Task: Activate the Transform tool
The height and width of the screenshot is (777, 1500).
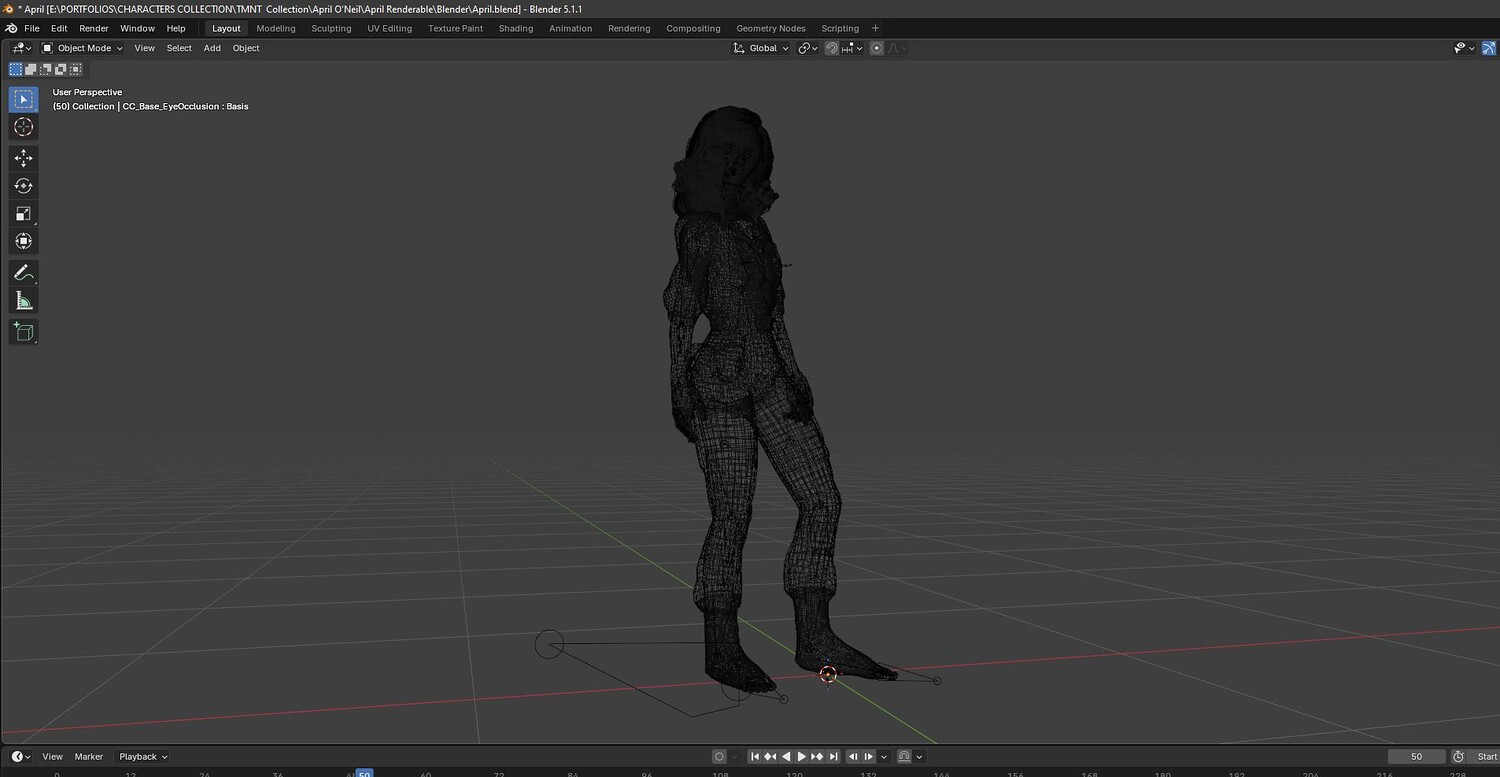Action: click(x=24, y=241)
